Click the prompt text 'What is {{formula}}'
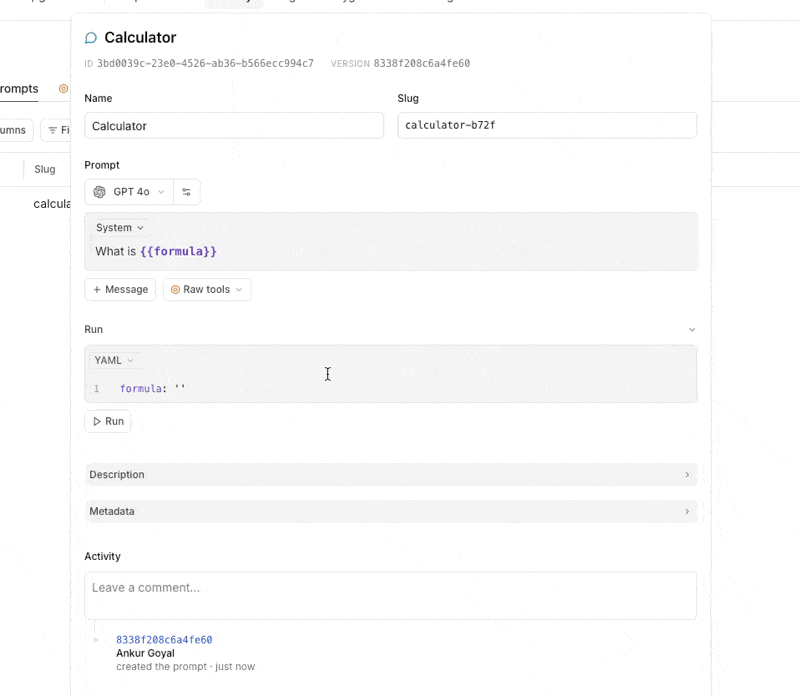This screenshot has width=800, height=696. [156, 252]
